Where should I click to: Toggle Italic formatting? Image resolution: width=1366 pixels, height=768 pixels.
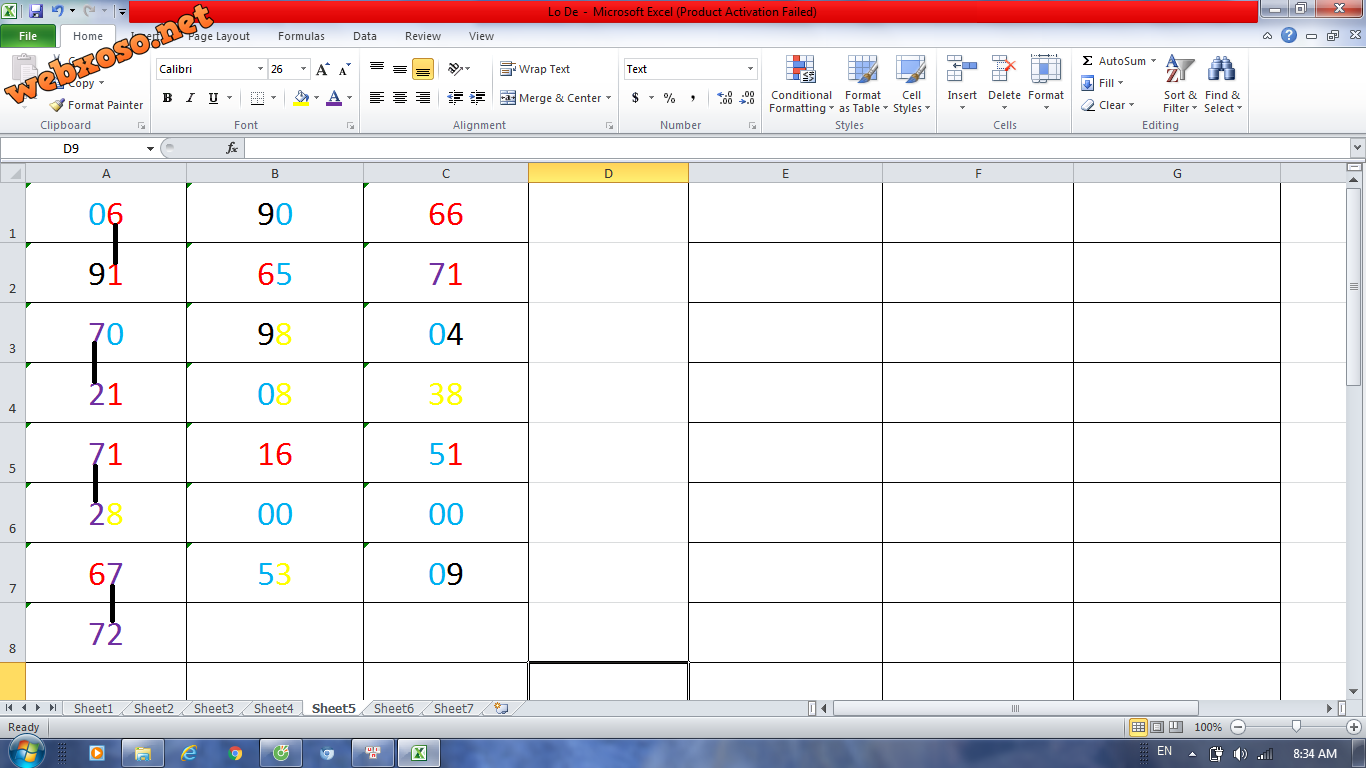189,98
